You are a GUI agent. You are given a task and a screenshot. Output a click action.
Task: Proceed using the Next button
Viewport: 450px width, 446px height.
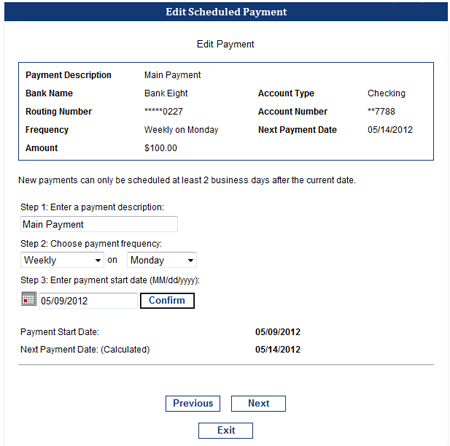[x=258, y=403]
